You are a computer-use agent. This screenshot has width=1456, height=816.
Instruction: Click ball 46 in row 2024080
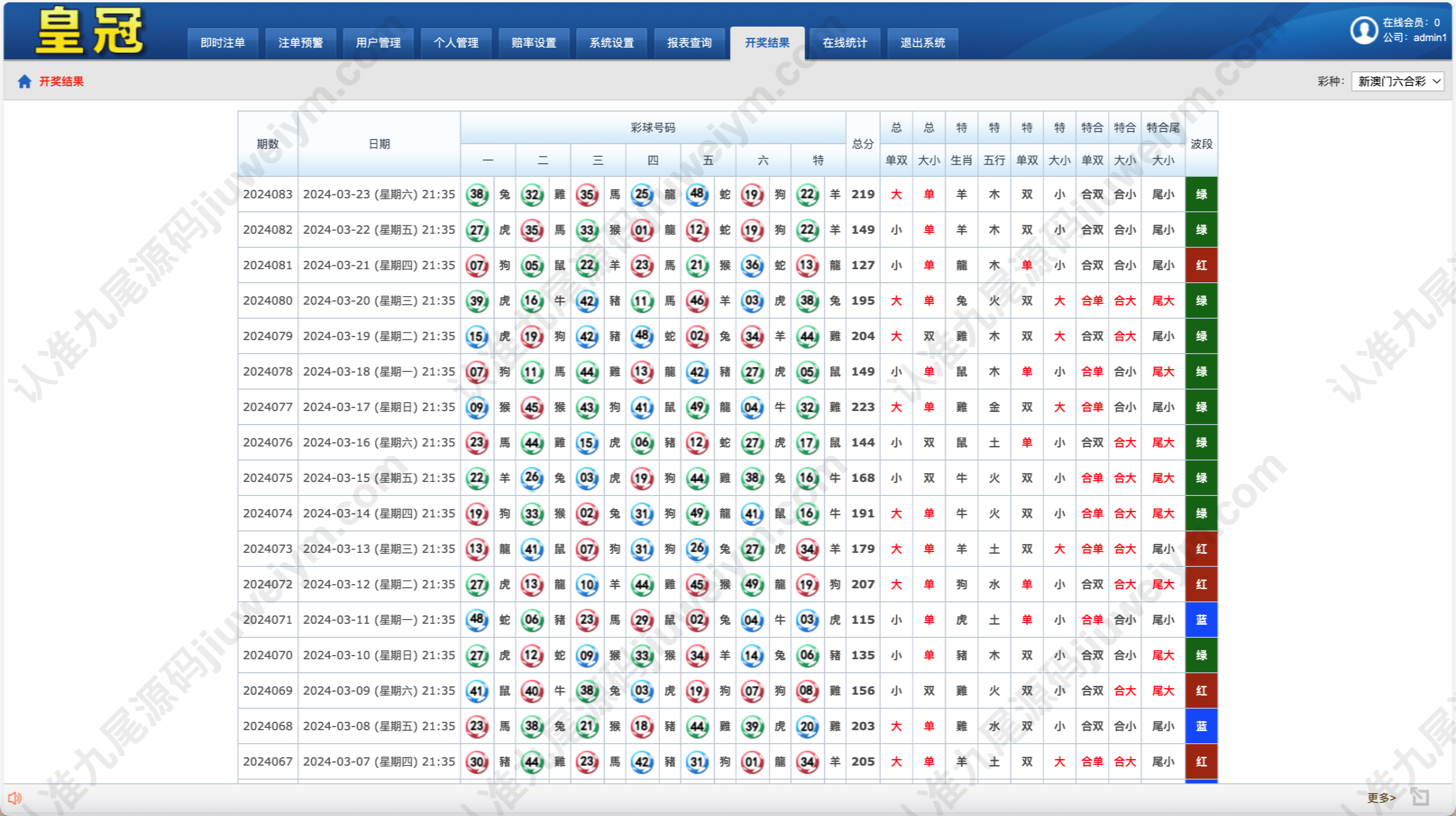click(697, 300)
